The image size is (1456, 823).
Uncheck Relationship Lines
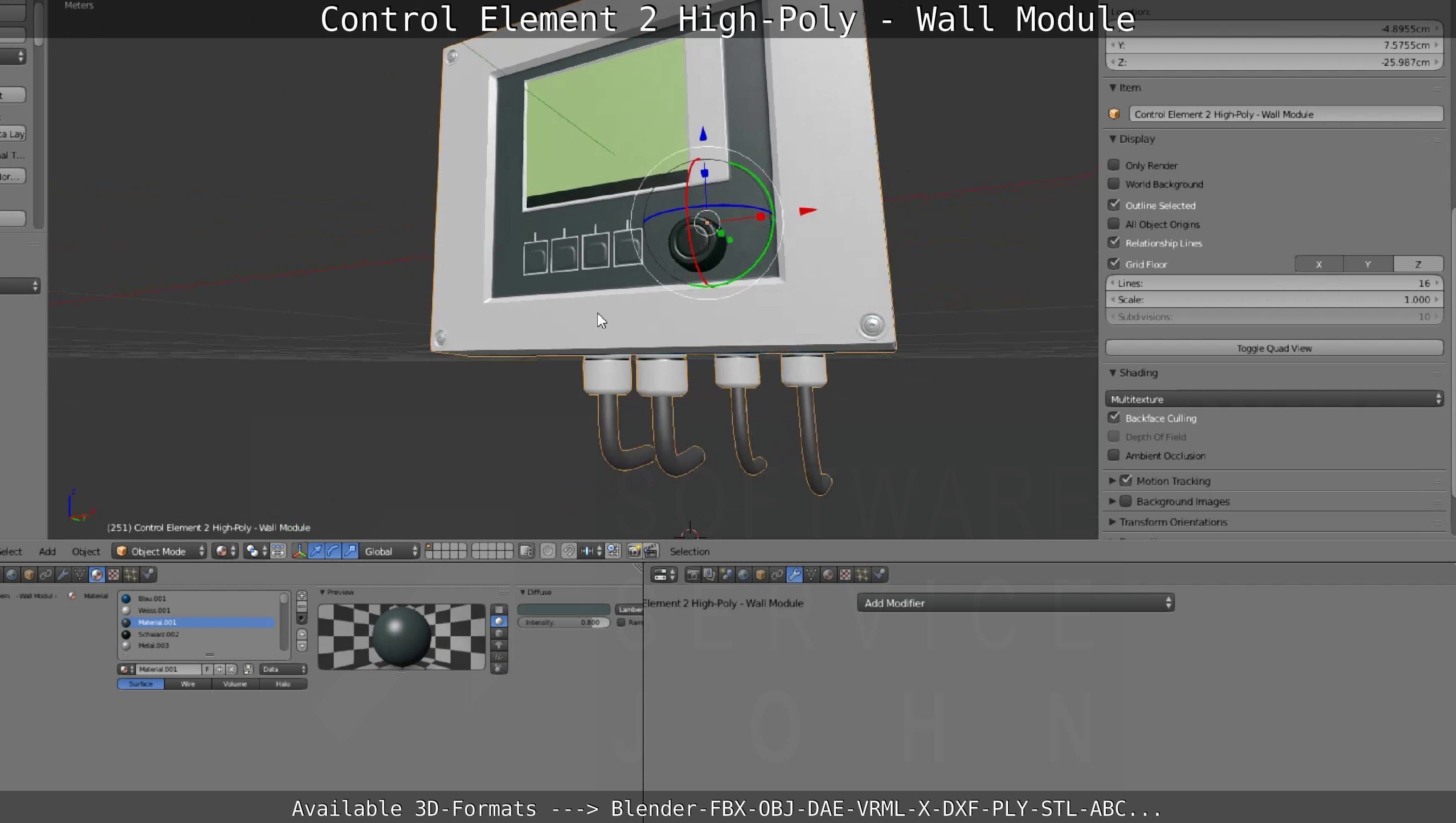point(1113,243)
